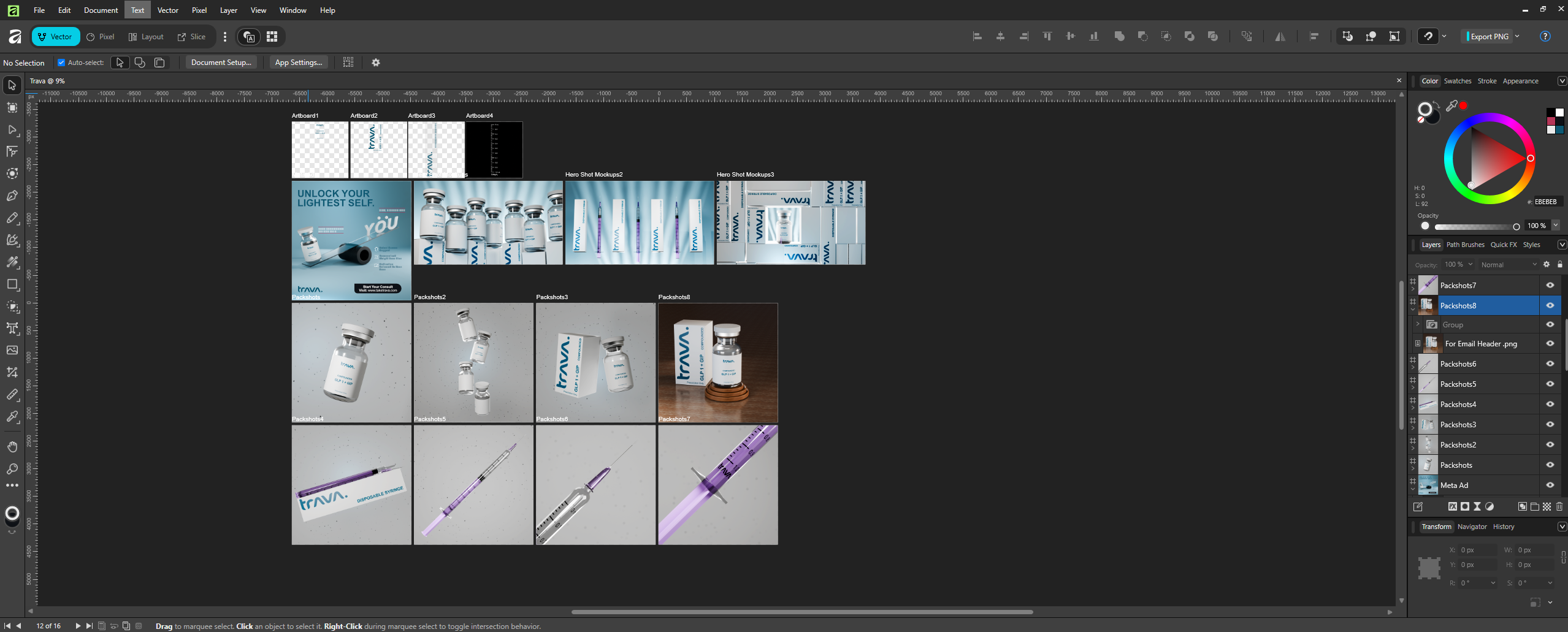Open the Transform panel options menu
Screen dimensions: 1568x632
1562,527
